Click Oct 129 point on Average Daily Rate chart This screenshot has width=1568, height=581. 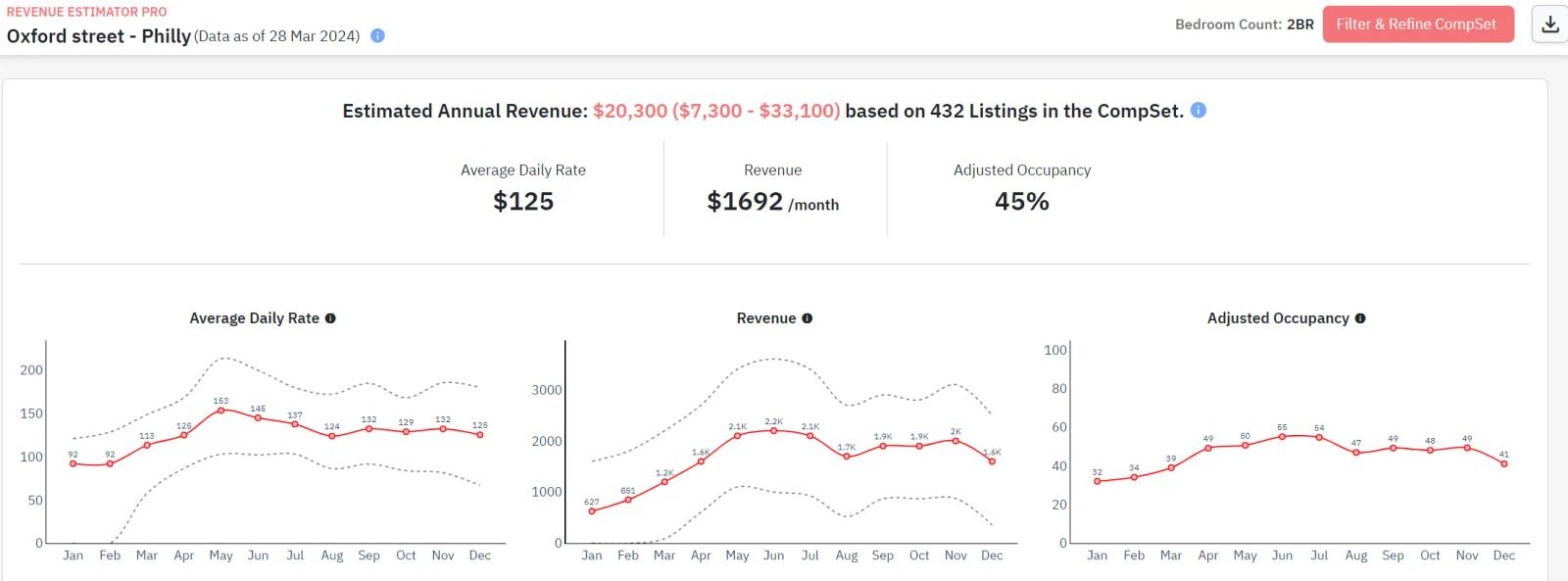click(x=406, y=432)
